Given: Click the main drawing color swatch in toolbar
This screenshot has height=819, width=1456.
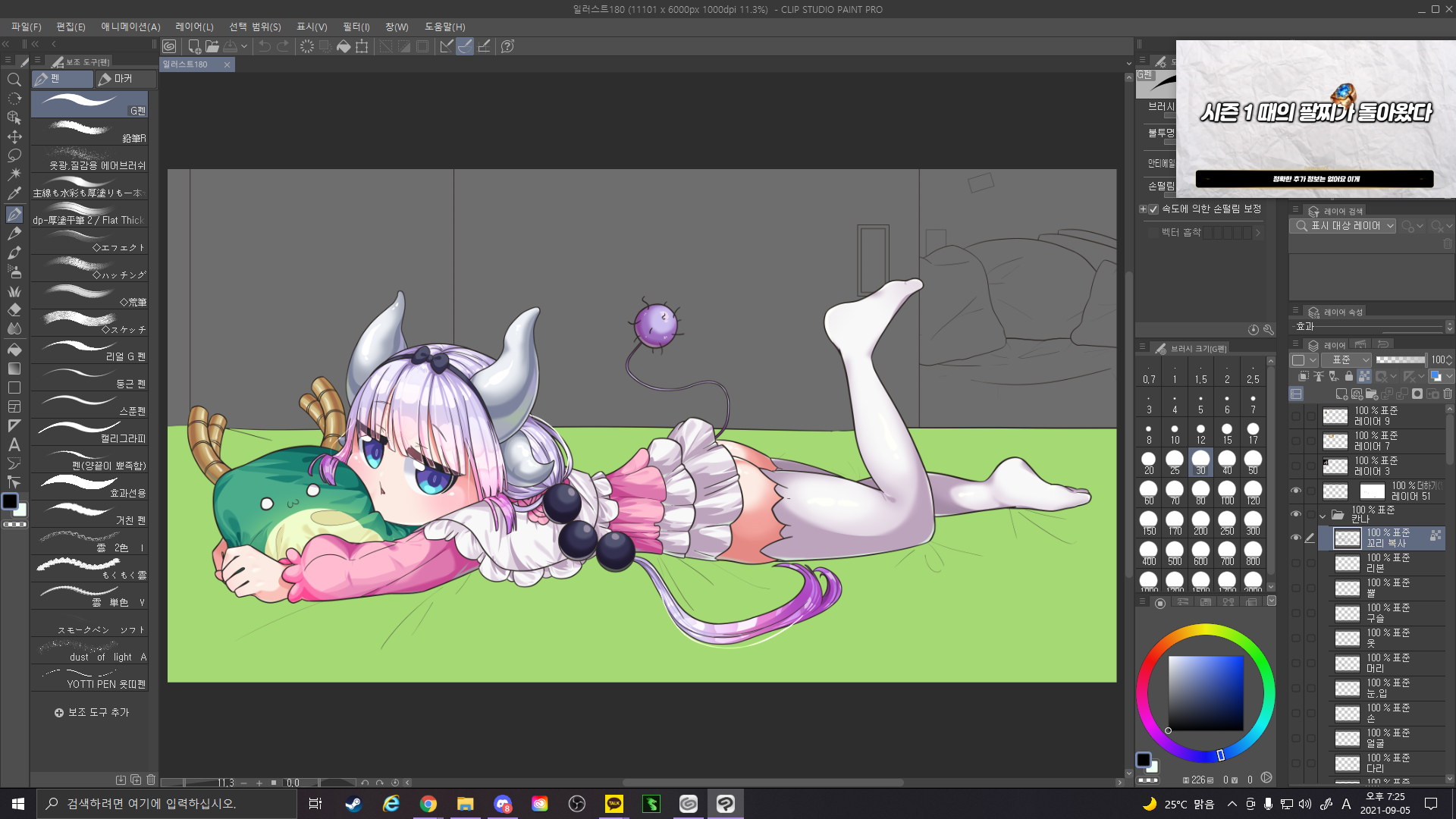Looking at the screenshot, I should click(10, 501).
